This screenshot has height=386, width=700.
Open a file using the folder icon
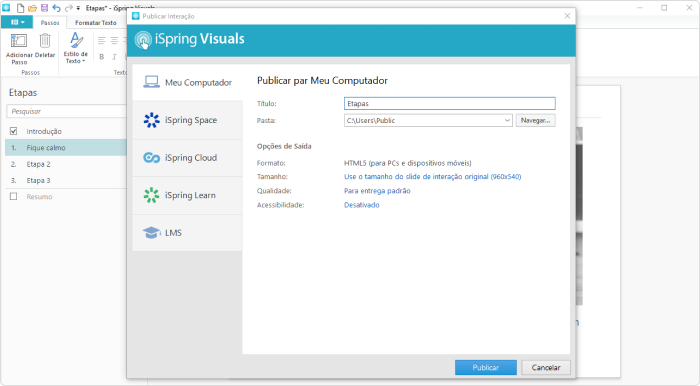[x=32, y=8]
